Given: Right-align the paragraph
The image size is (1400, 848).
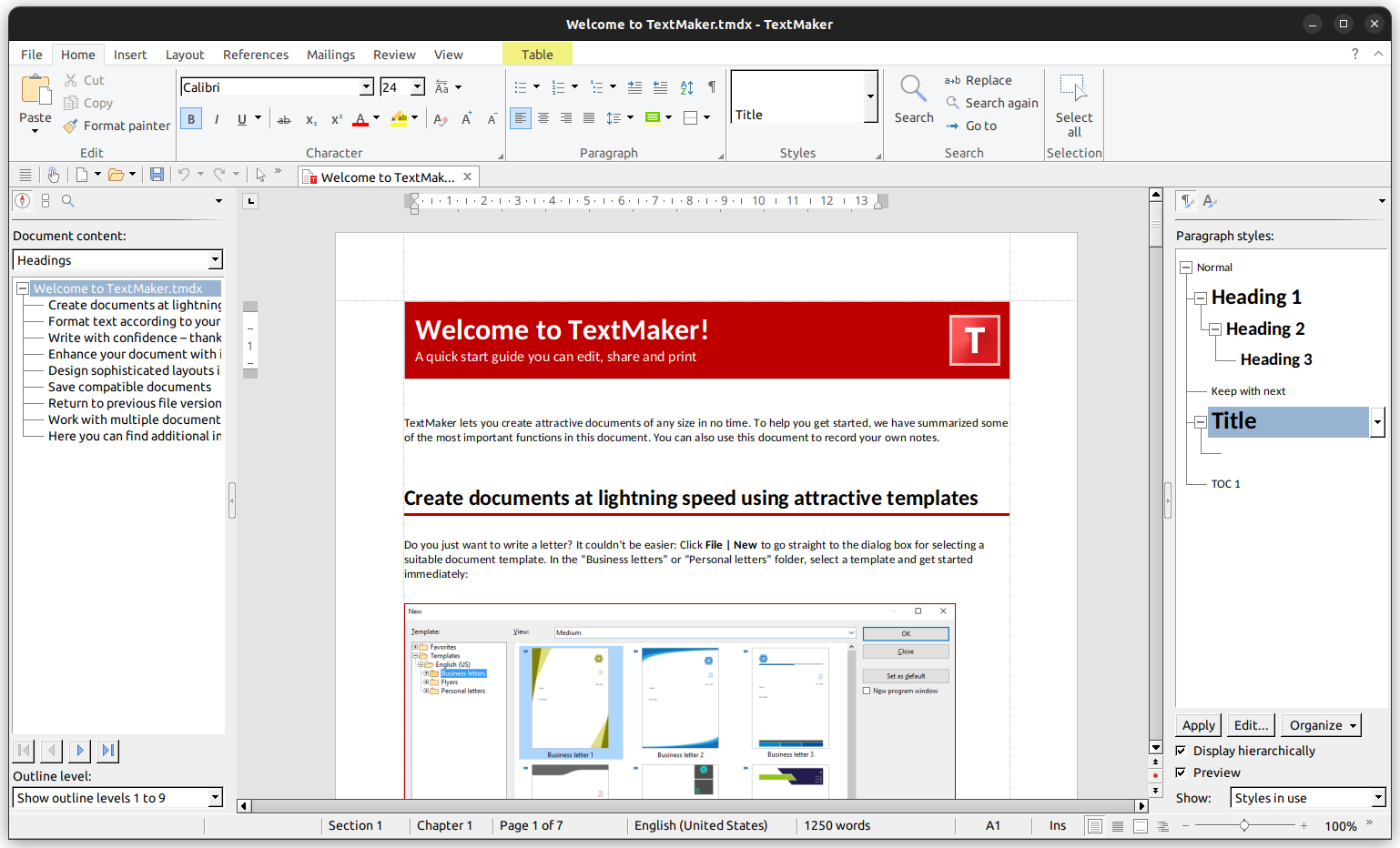Looking at the screenshot, I should [x=566, y=118].
